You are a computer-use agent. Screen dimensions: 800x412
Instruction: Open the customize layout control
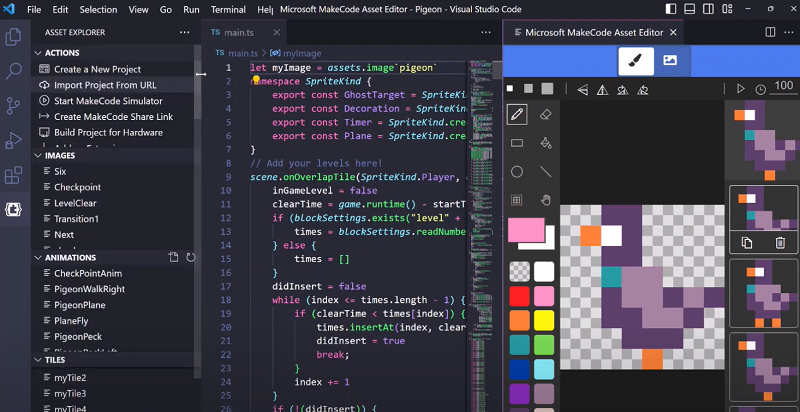(x=727, y=9)
